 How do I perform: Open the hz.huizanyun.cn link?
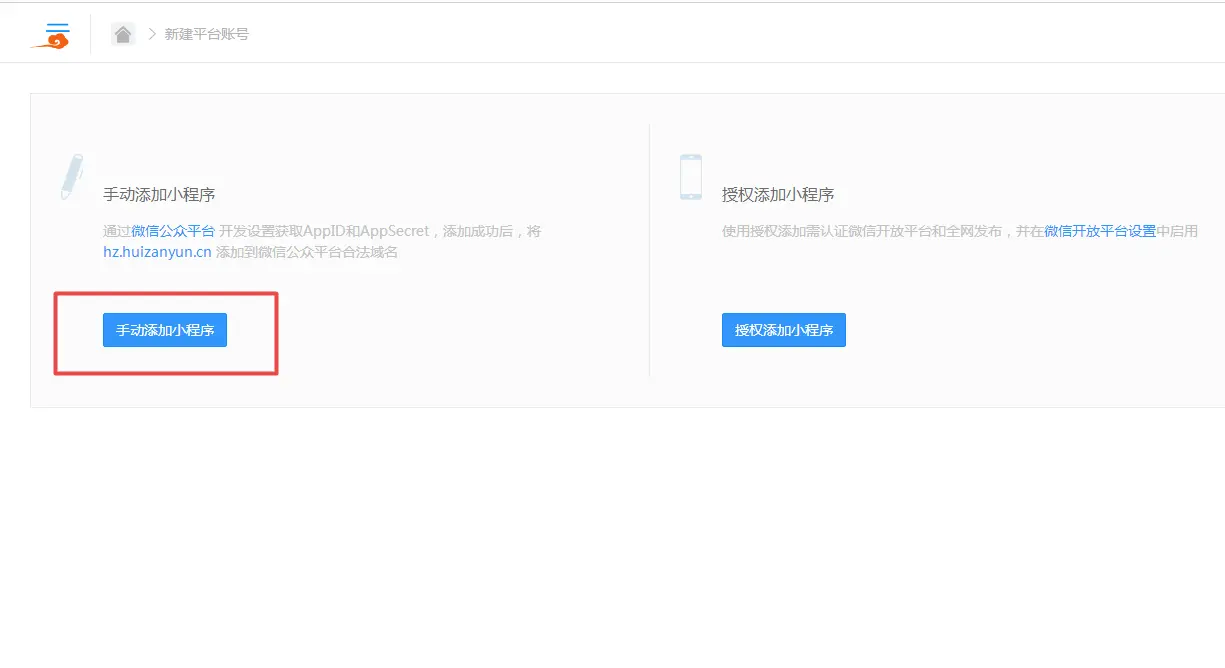click(x=157, y=252)
